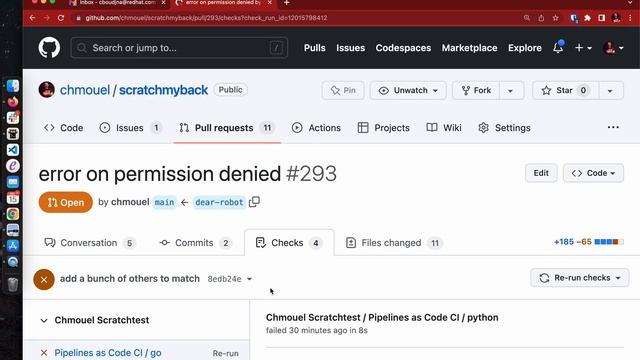Select the Checks tab

pos(289,243)
